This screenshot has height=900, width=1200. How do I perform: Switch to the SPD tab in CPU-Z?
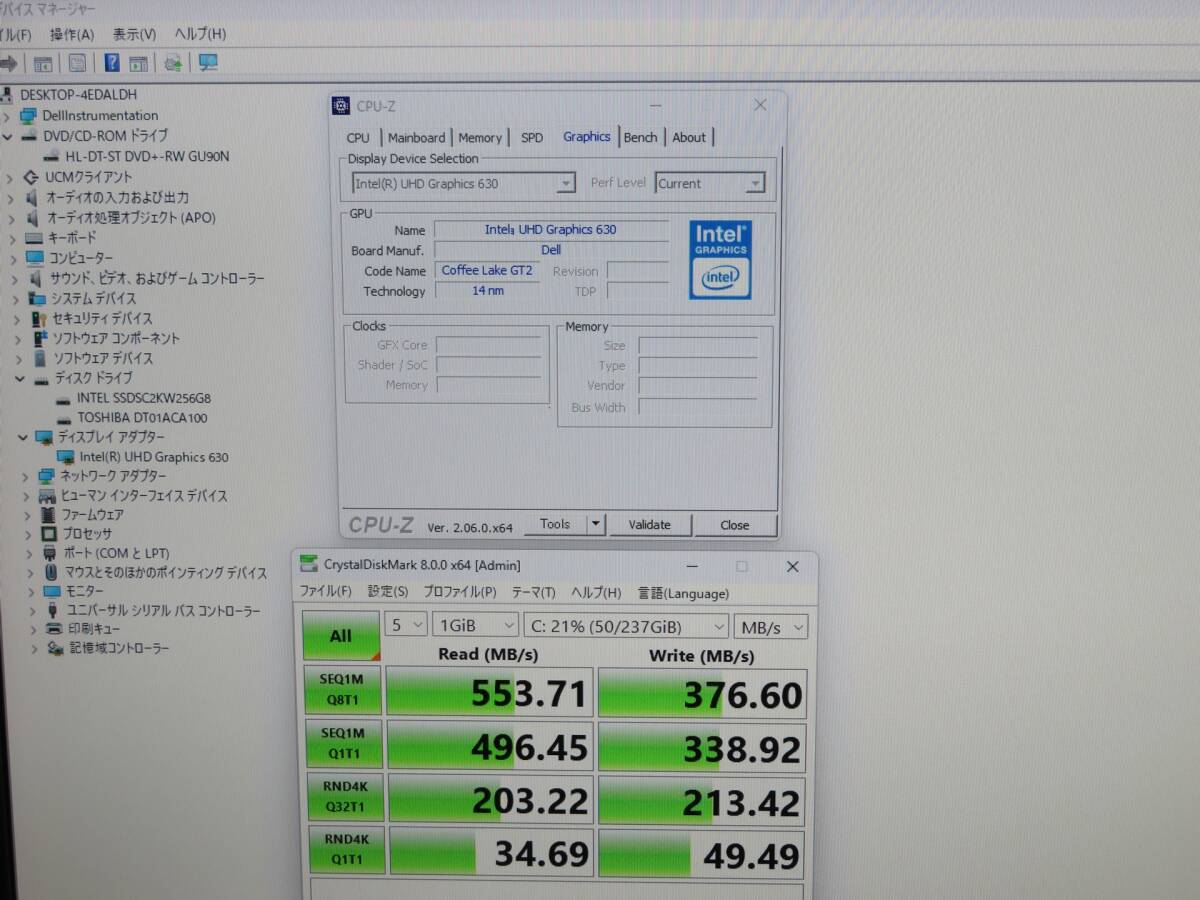532,138
